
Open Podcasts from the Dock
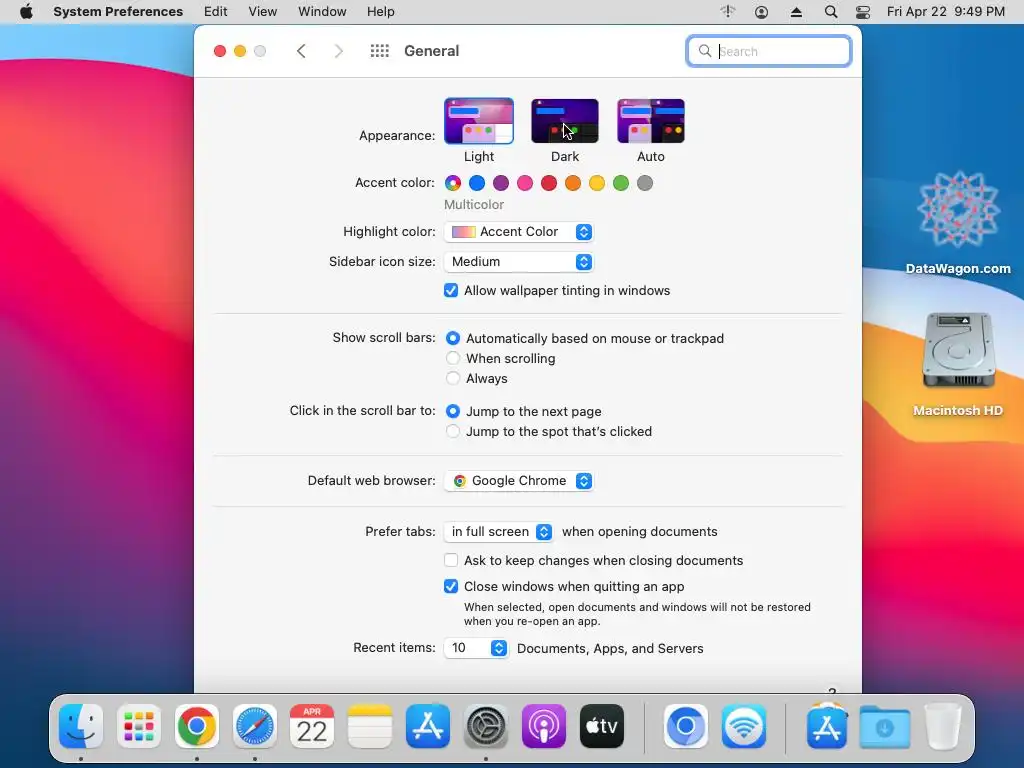(x=543, y=726)
